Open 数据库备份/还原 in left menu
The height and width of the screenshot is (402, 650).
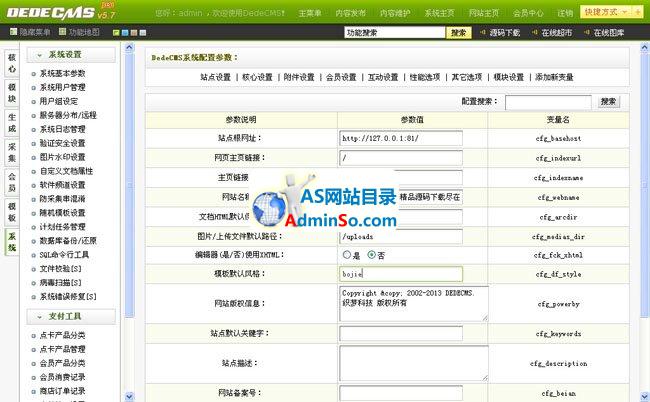[68, 241]
